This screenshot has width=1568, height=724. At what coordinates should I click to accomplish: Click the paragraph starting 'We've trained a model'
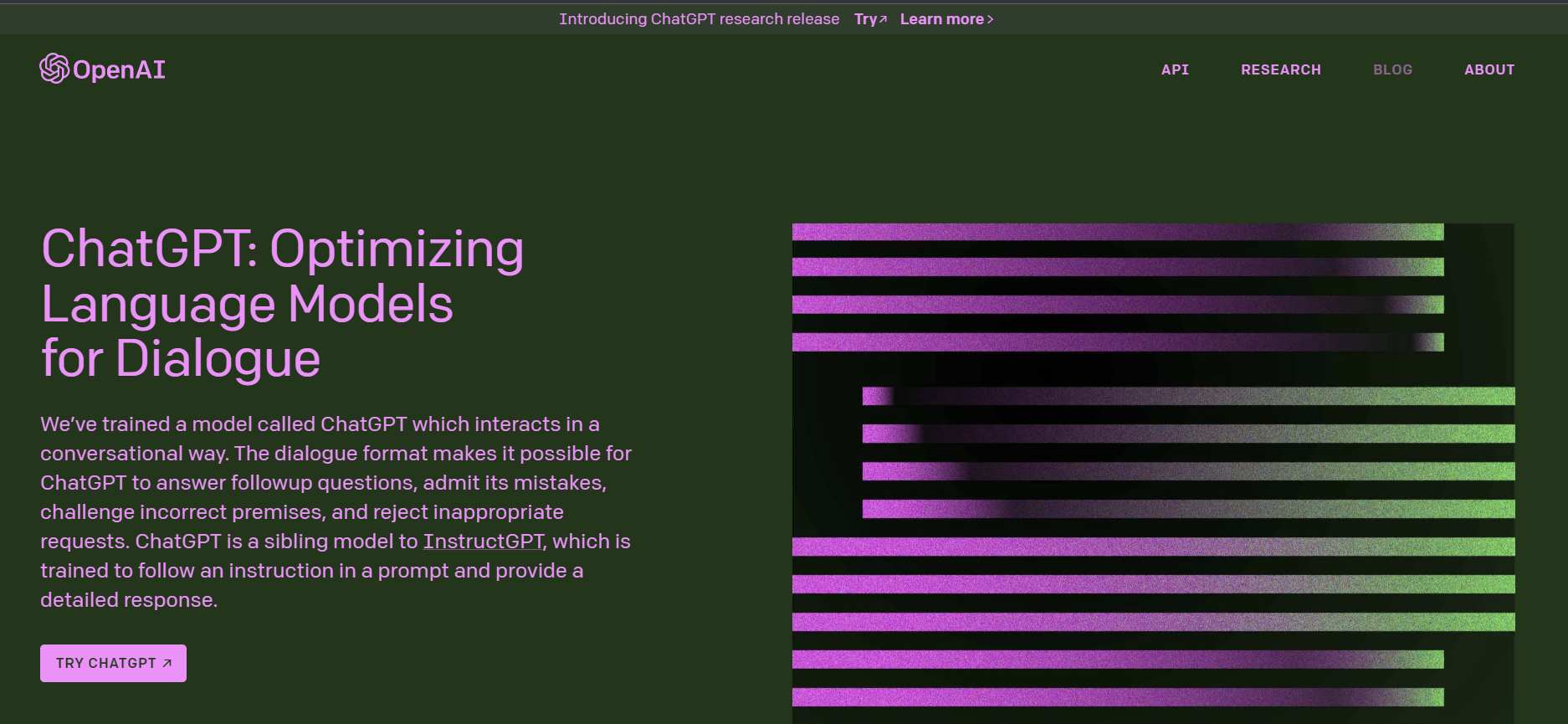(336, 512)
